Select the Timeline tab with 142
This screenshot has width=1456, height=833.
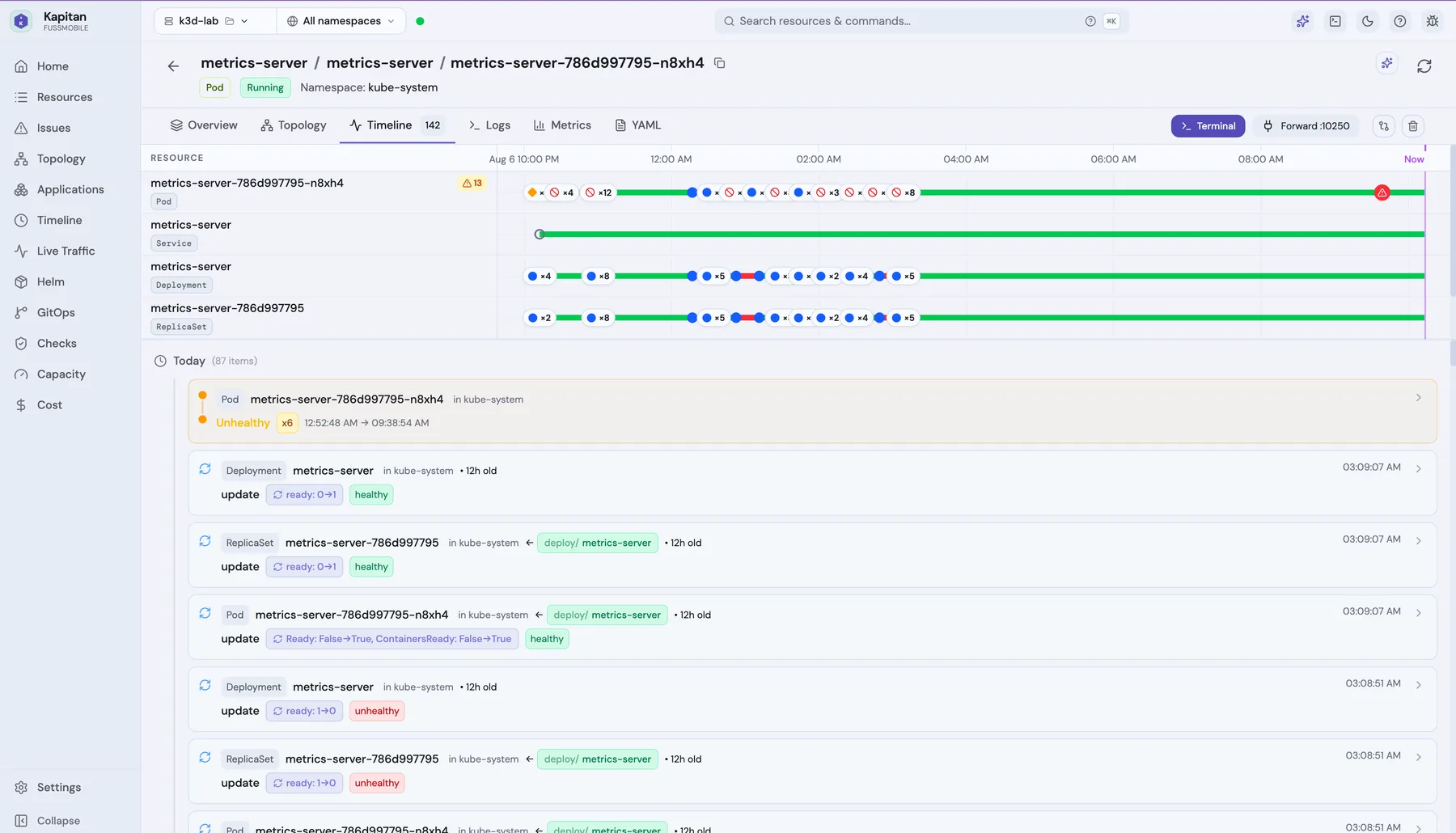click(396, 125)
